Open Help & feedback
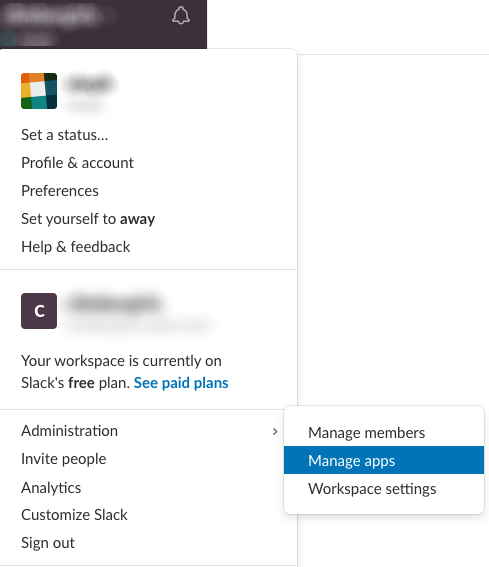Viewport: 489px width, 567px height. pyautogui.click(x=76, y=247)
